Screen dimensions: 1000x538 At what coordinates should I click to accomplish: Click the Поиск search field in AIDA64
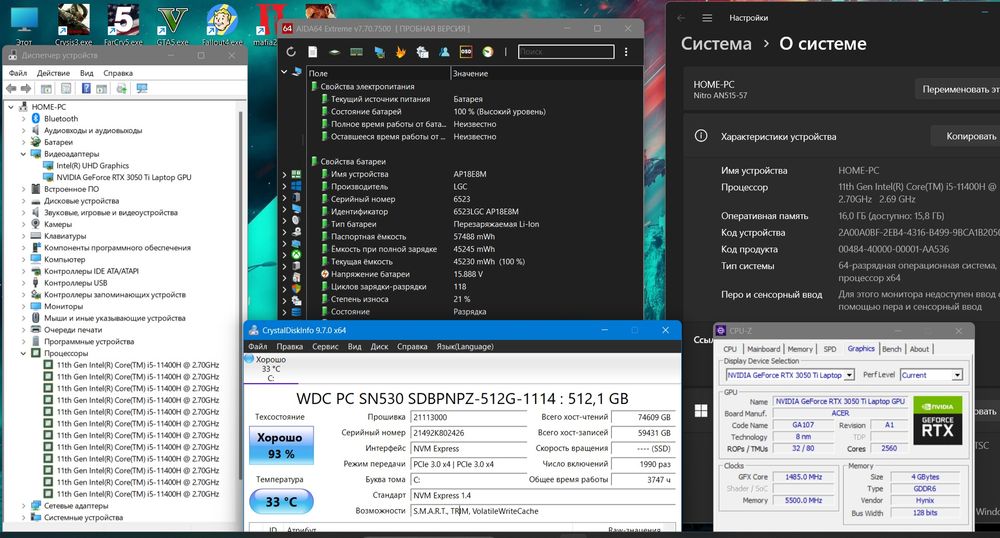pyautogui.click(x=566, y=52)
